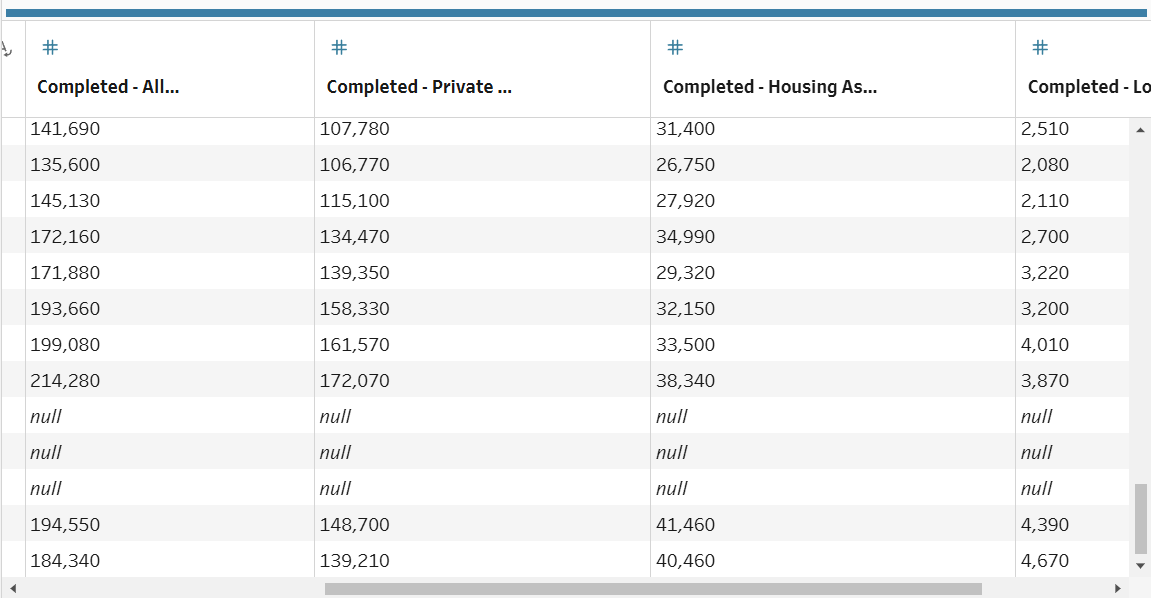The height and width of the screenshot is (598, 1151).
Task: Select the cell containing 141,690
Action: tap(66, 129)
